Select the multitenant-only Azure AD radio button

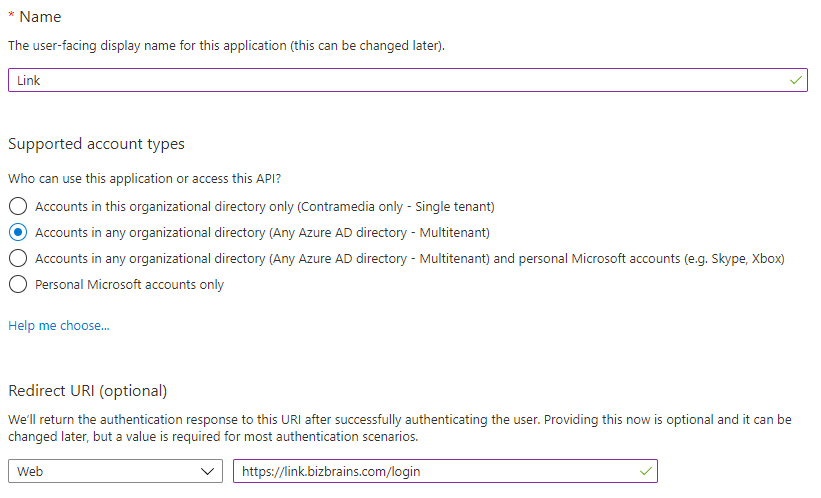(17, 233)
